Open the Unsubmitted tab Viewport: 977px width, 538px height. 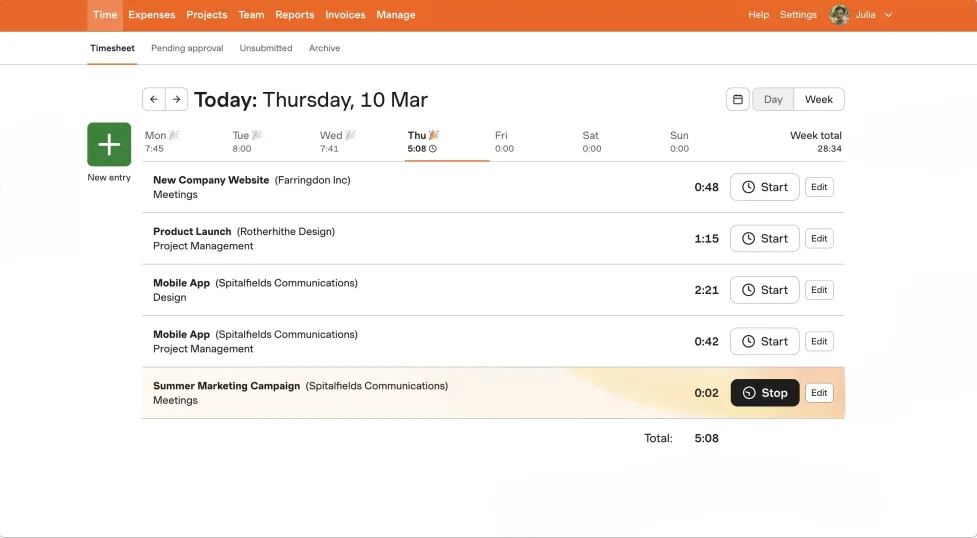266,48
